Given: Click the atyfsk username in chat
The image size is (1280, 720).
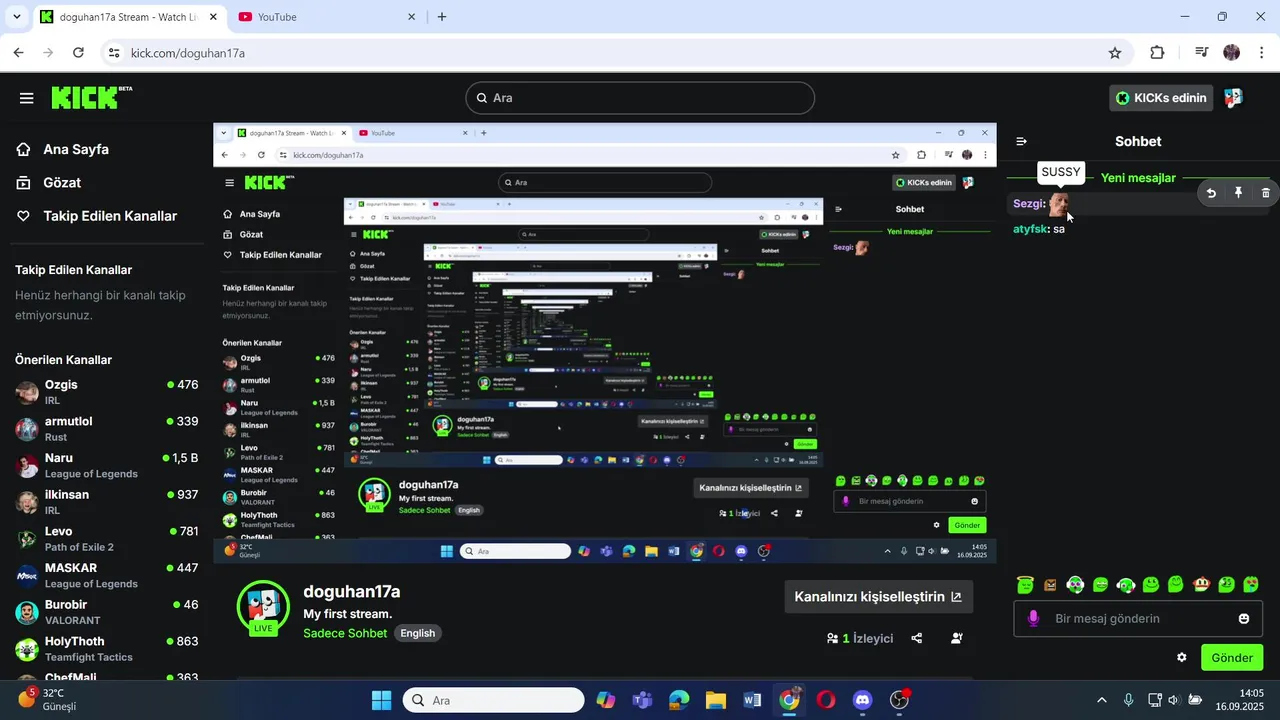Looking at the screenshot, I should pos(1030,229).
